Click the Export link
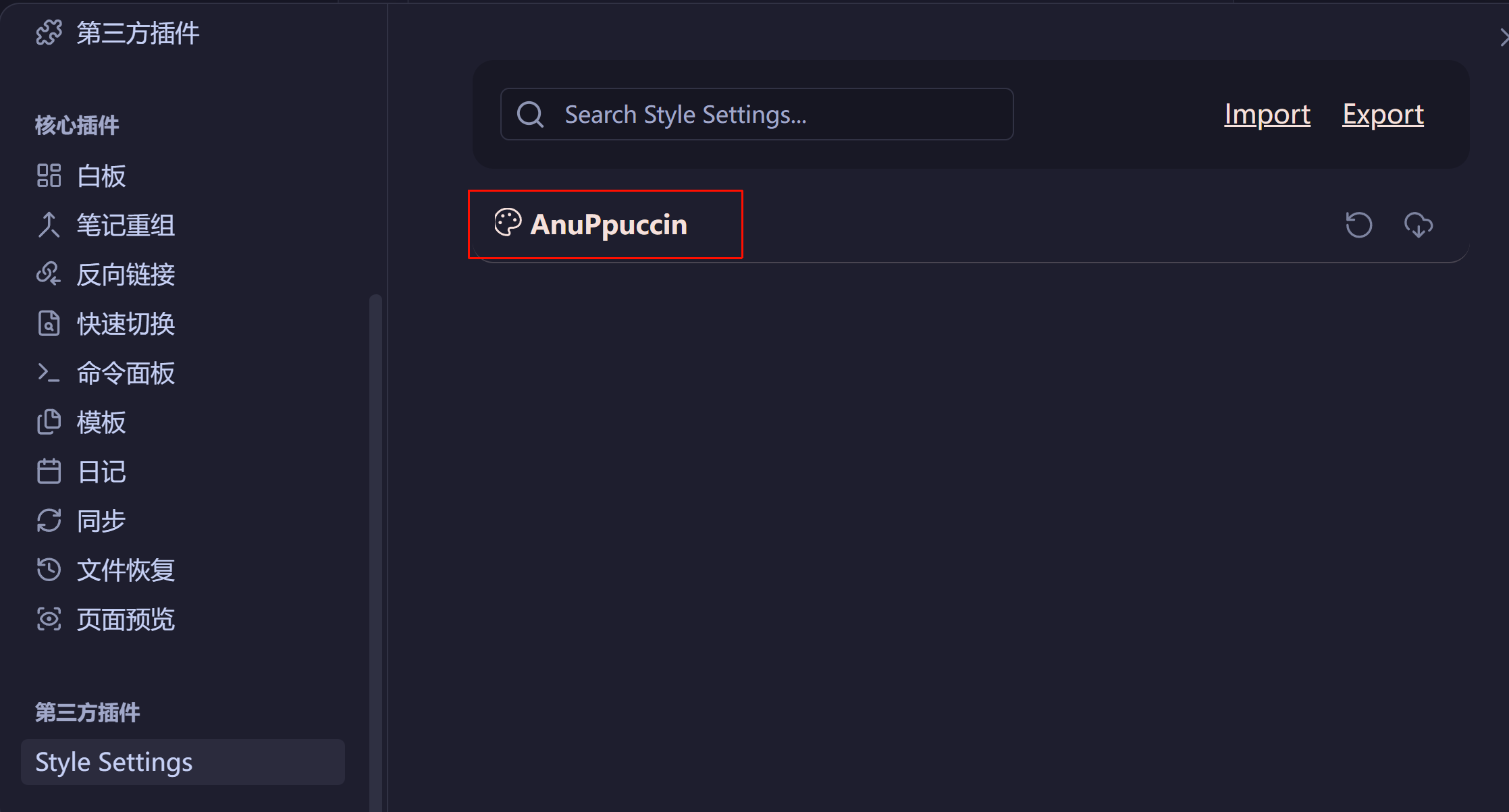Image resolution: width=1509 pixels, height=812 pixels. pyautogui.click(x=1383, y=114)
